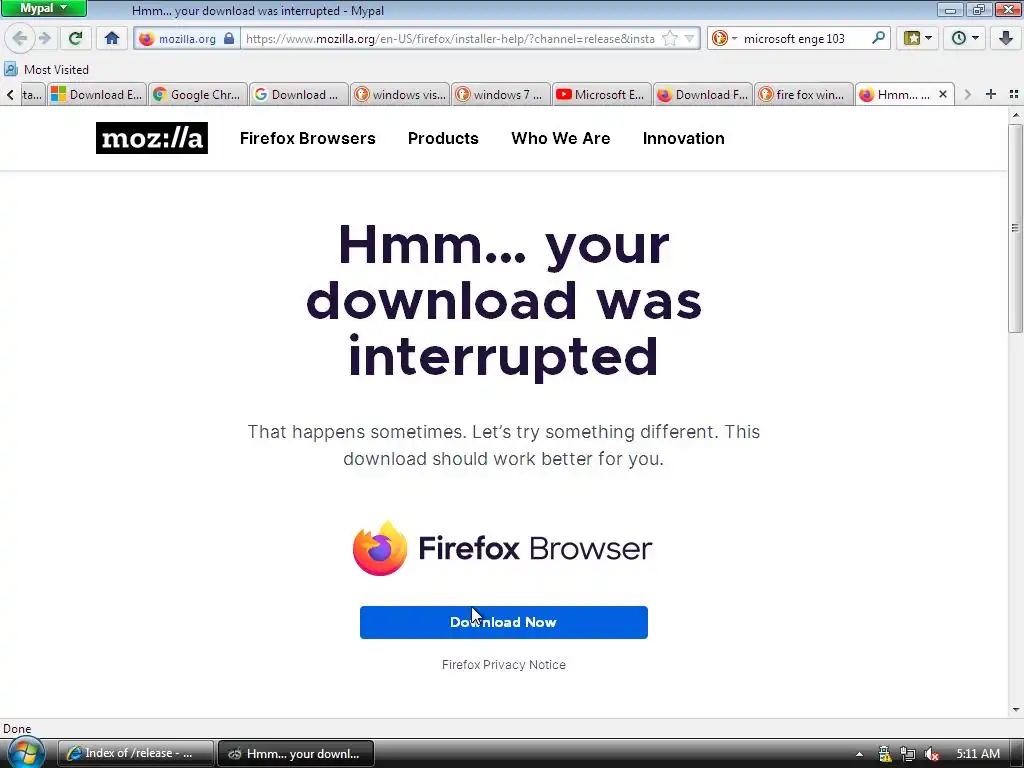Select the 'Hmm... your downl...' taskbar button
Viewport: 1024px width, 768px height.
pos(296,754)
